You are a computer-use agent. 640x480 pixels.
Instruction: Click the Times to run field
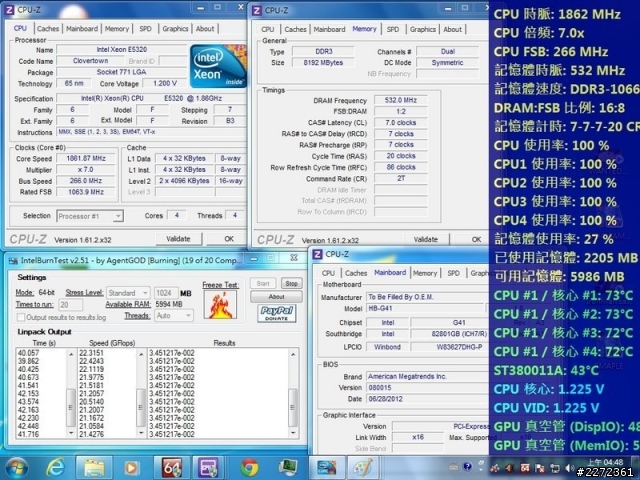tap(71, 304)
